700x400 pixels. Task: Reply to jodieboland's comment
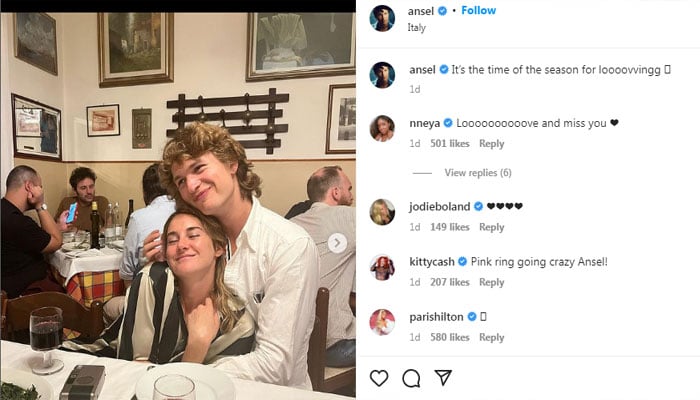point(491,227)
